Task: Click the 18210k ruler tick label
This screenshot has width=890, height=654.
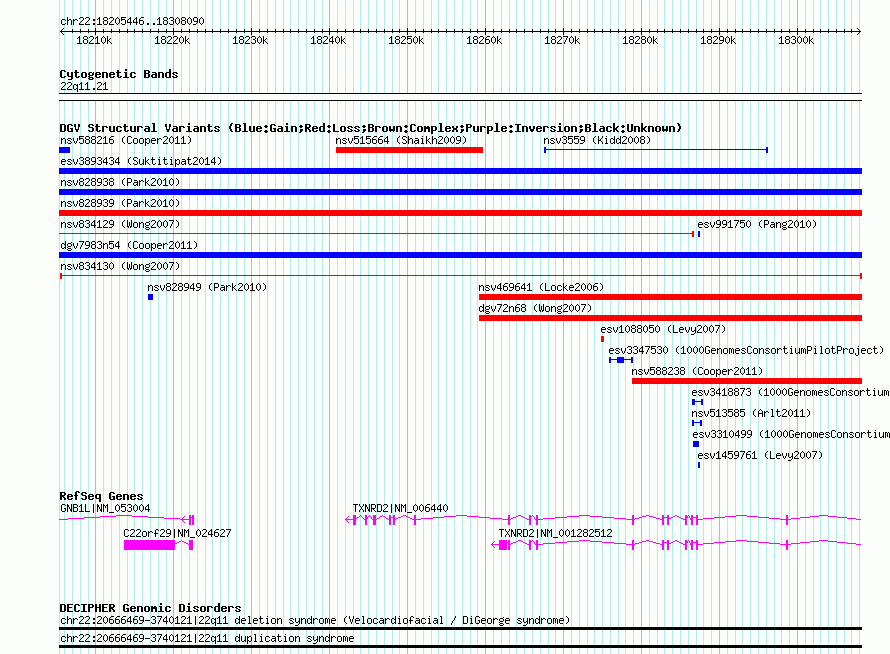Action: (94, 40)
